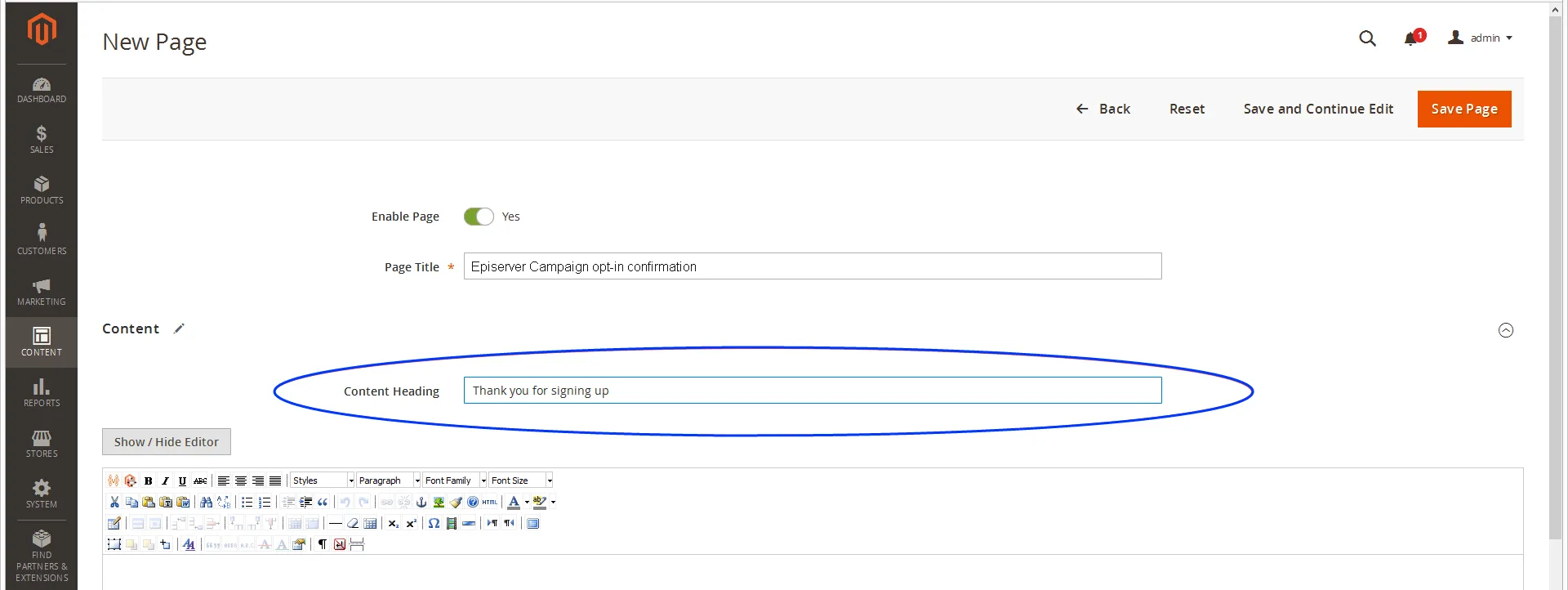Apply blockquote using the quote icon
This screenshot has width=1568, height=590.
pos(323,502)
